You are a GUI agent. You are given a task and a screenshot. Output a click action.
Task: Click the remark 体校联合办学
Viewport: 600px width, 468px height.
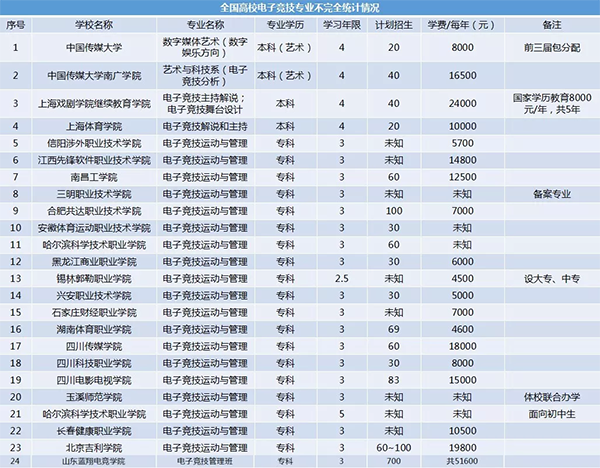552,397
